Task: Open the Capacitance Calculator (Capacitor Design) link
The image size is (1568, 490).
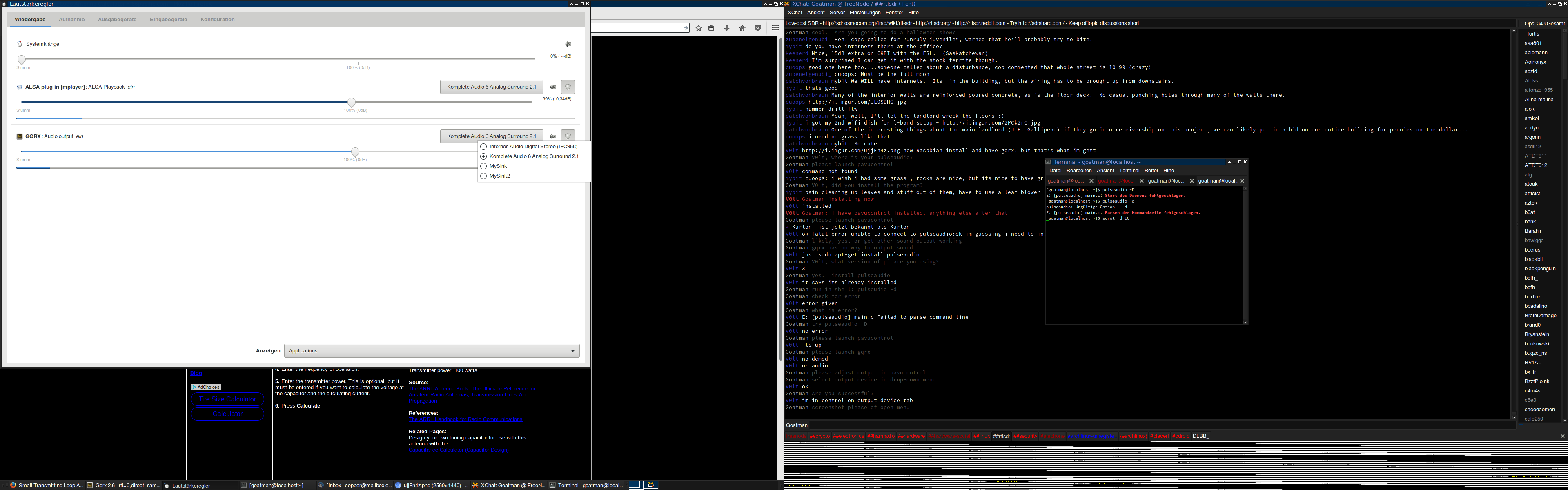Action: click(458, 450)
